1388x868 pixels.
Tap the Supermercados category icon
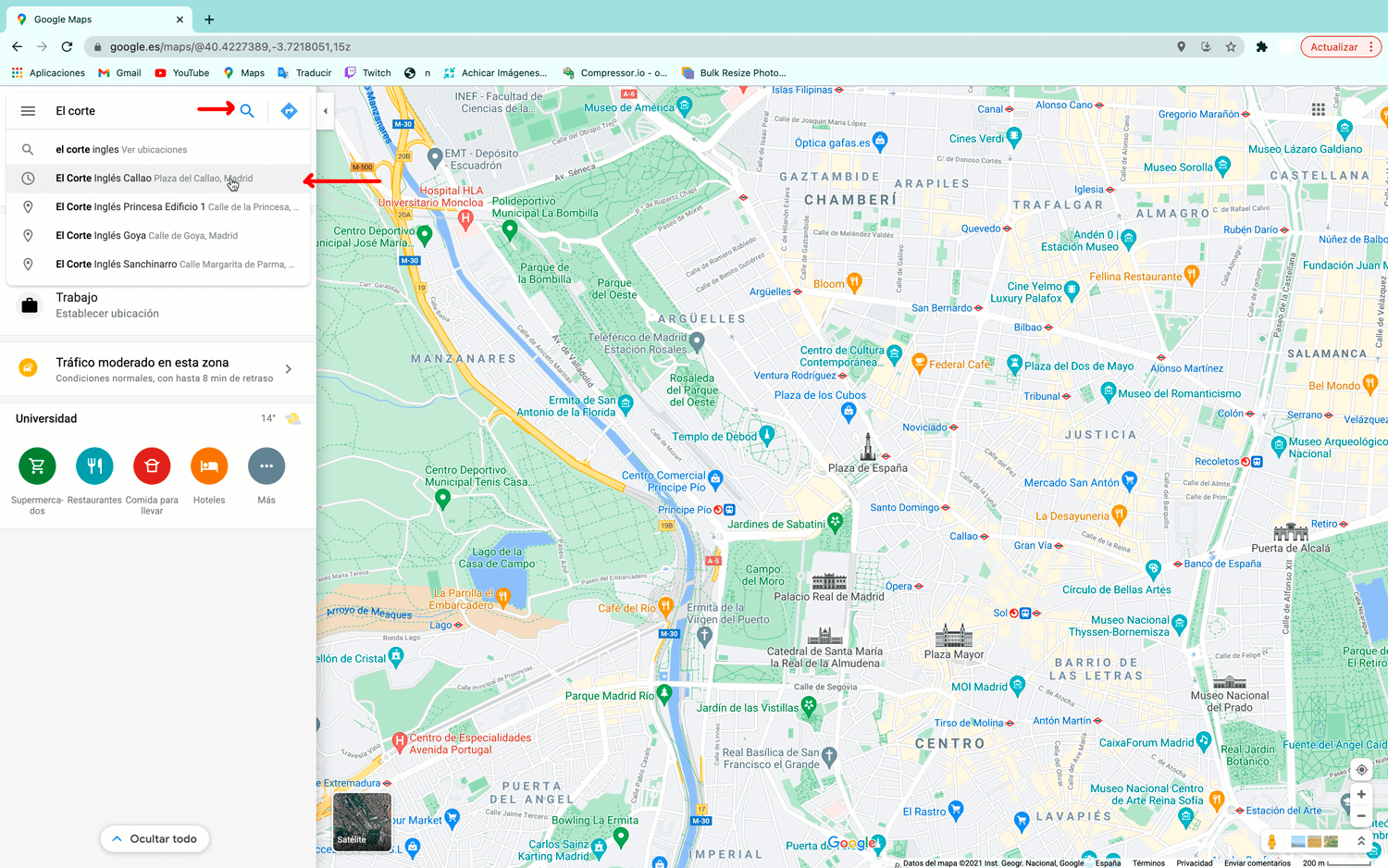tap(37, 465)
